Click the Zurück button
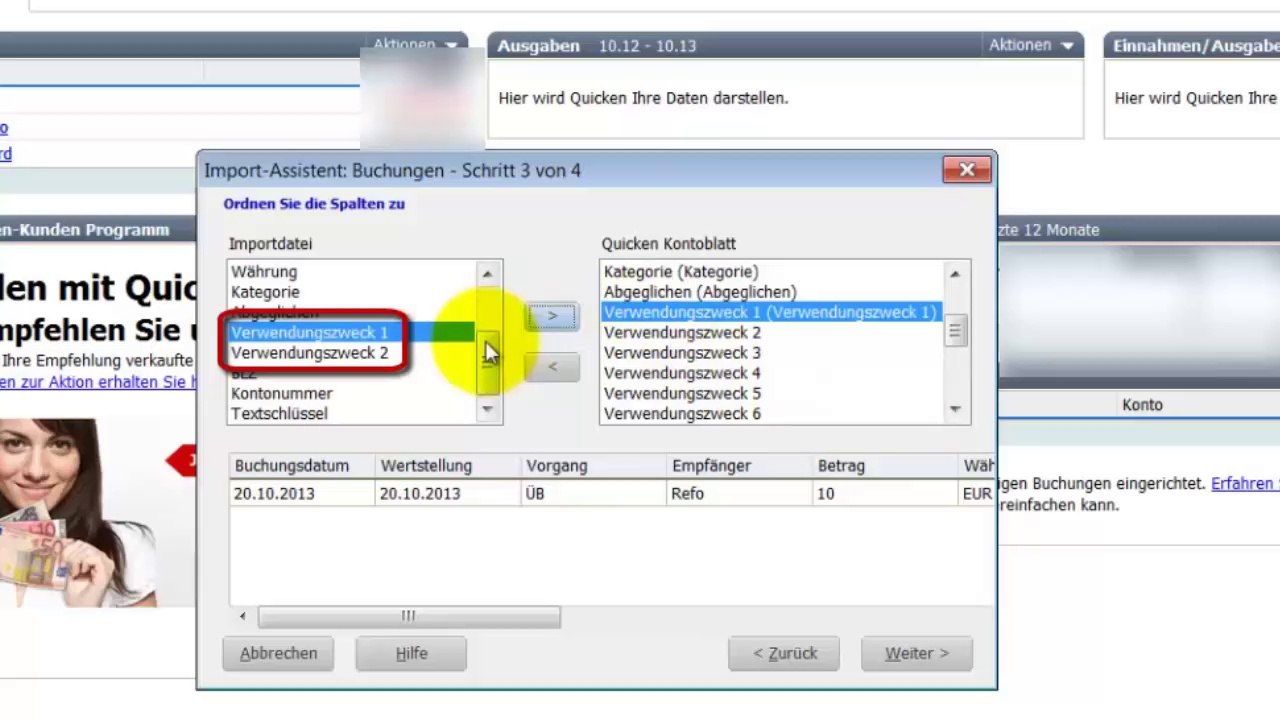This screenshot has height=720, width=1280. [784, 653]
